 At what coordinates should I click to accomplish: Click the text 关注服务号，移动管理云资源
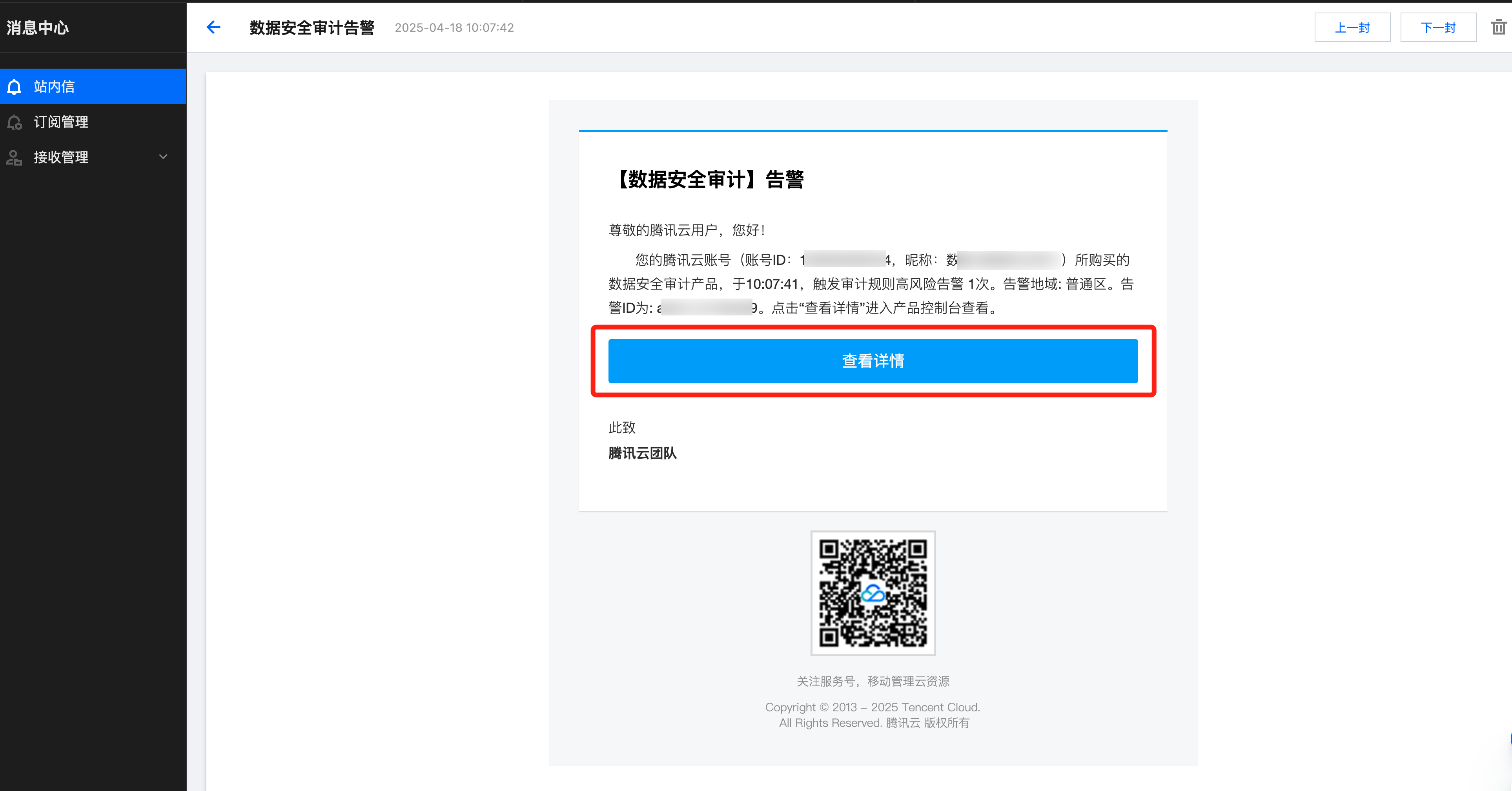click(x=873, y=681)
